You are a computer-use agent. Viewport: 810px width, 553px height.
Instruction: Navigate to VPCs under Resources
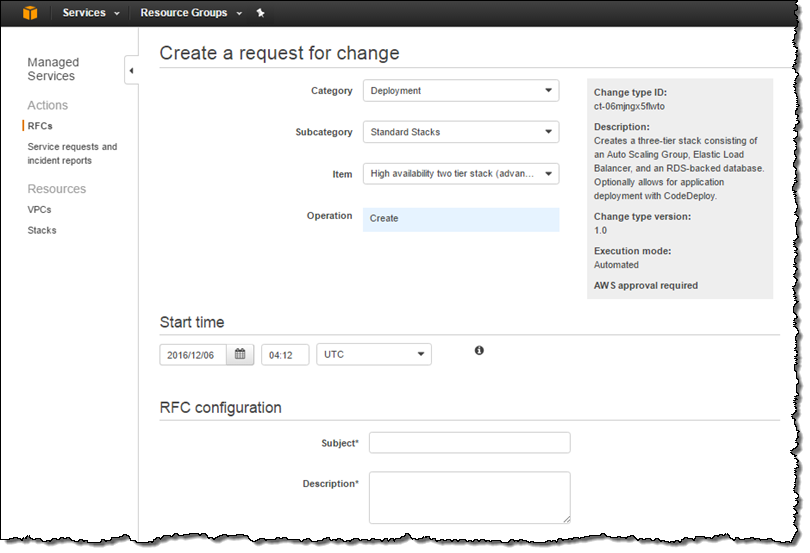coord(39,210)
